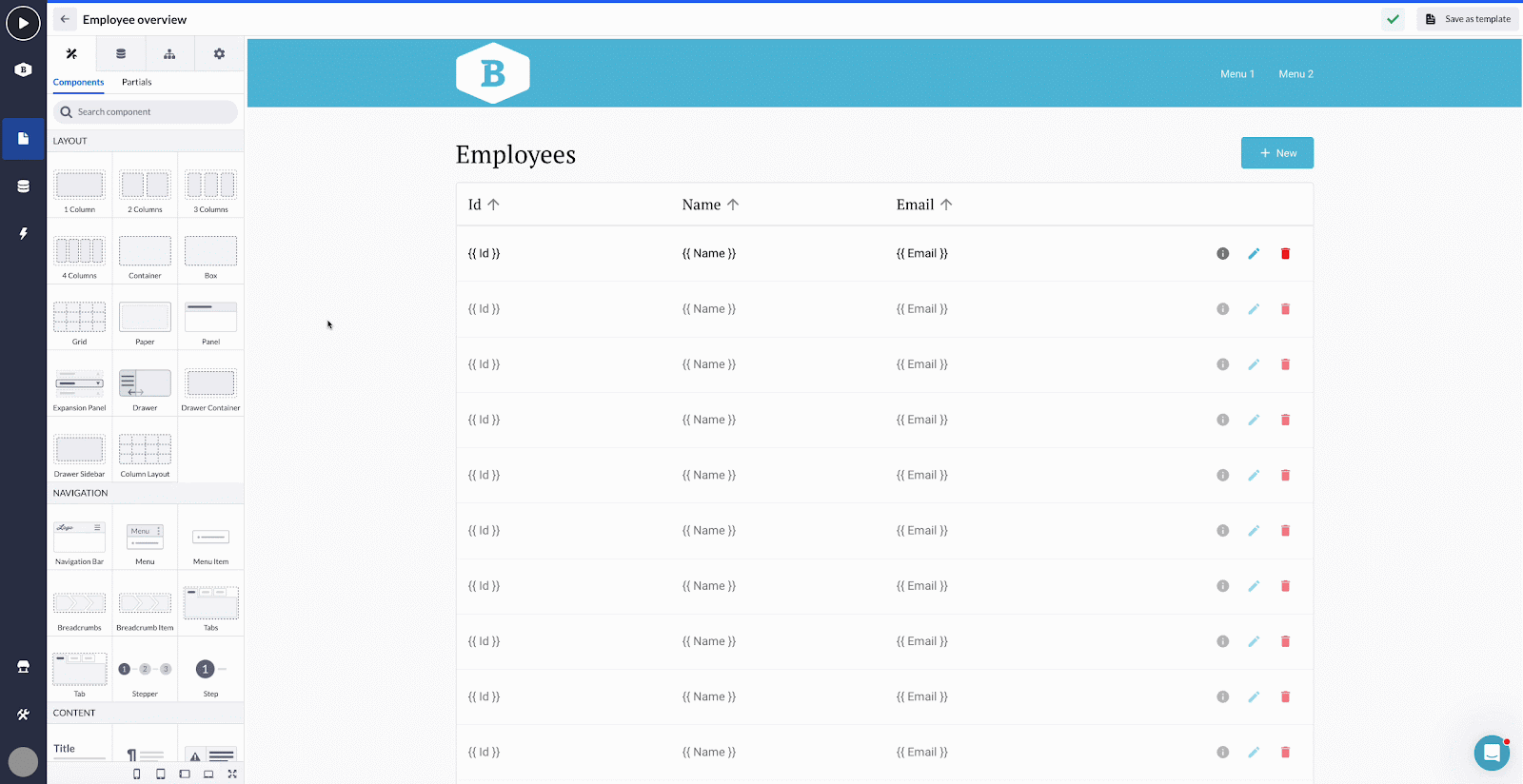Sort the table by the Id column arrow
This screenshot has width=1523, height=784.
[x=493, y=205]
